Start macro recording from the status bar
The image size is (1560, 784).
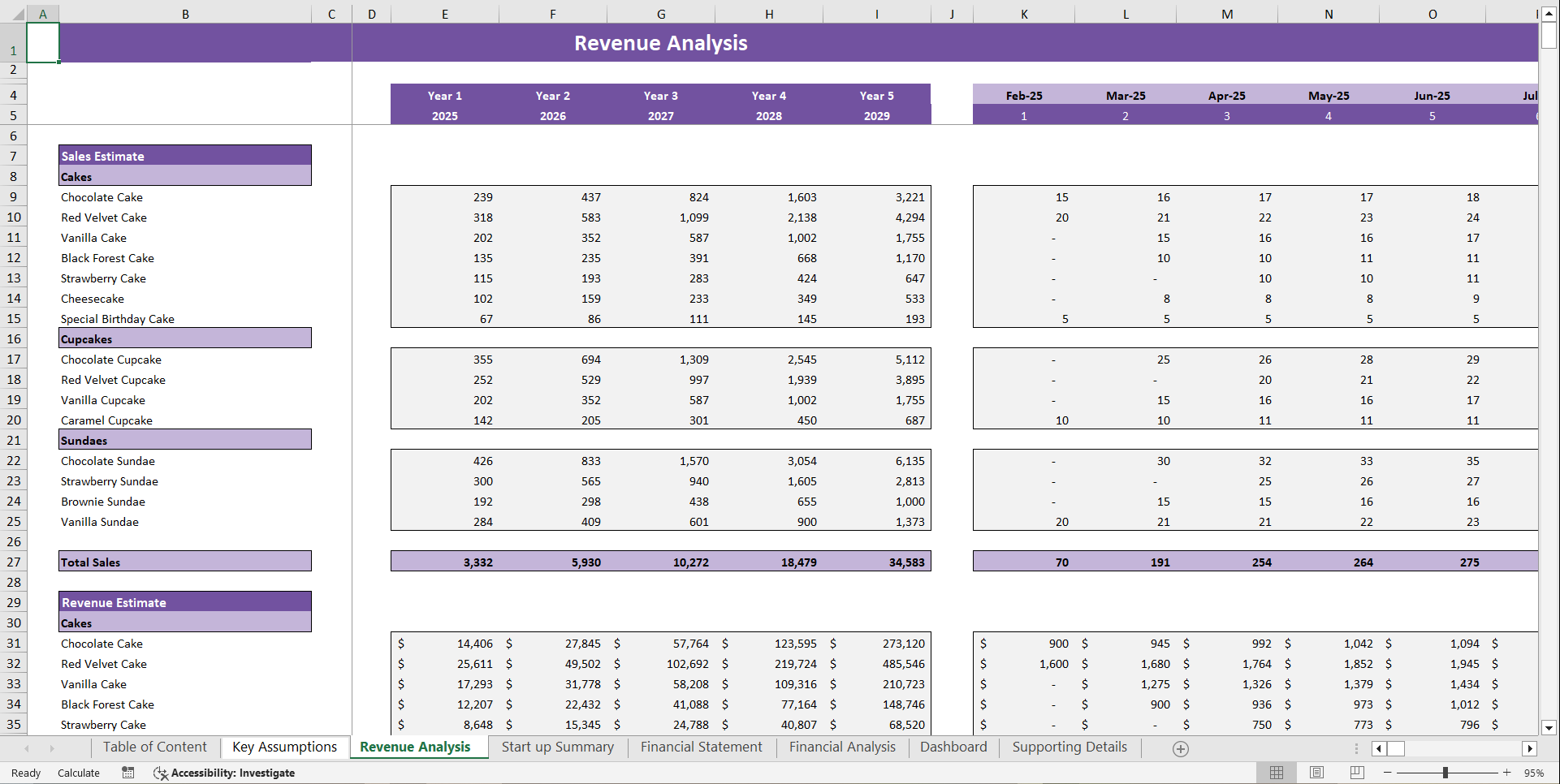(127, 773)
